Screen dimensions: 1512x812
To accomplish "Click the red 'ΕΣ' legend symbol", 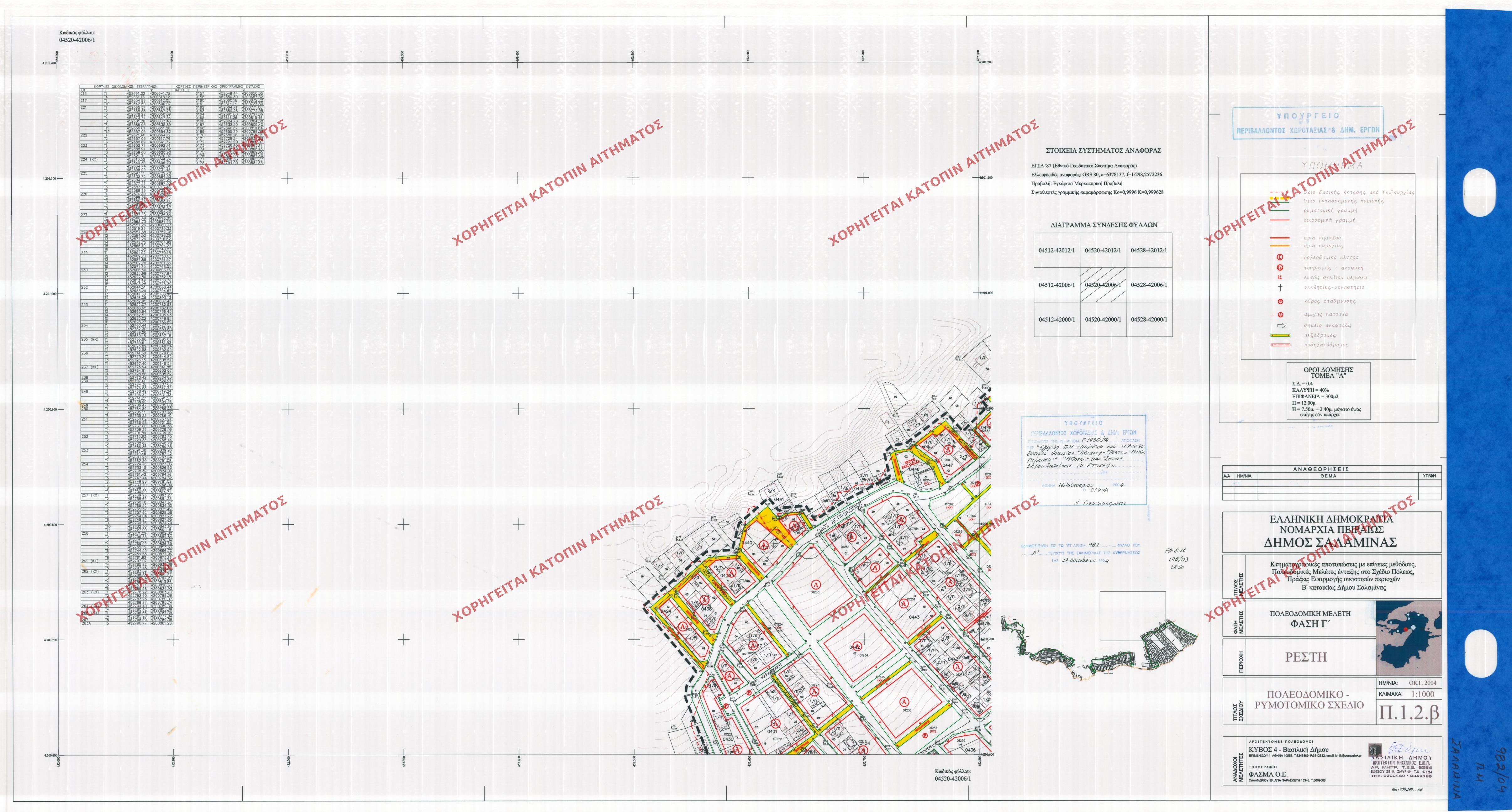I will [1280, 278].
